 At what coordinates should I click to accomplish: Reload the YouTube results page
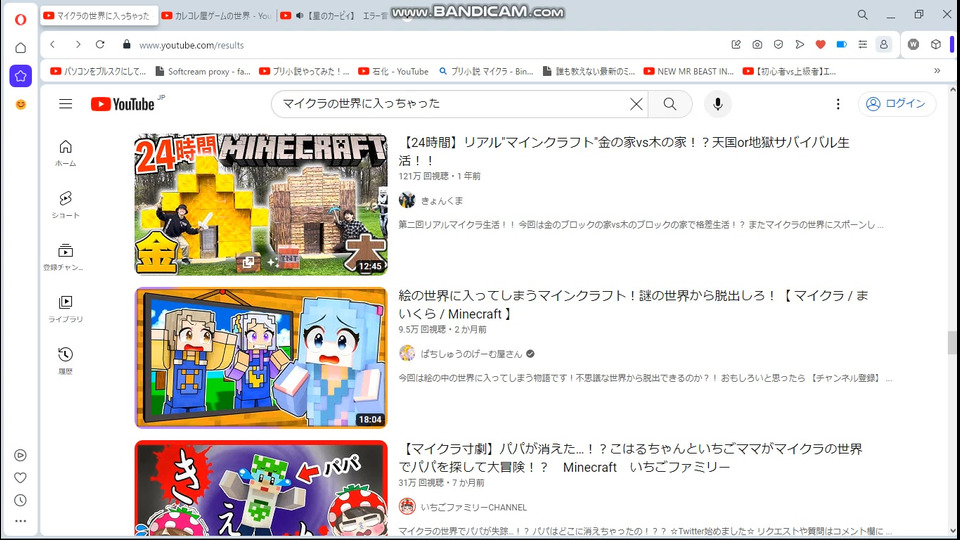pos(100,45)
